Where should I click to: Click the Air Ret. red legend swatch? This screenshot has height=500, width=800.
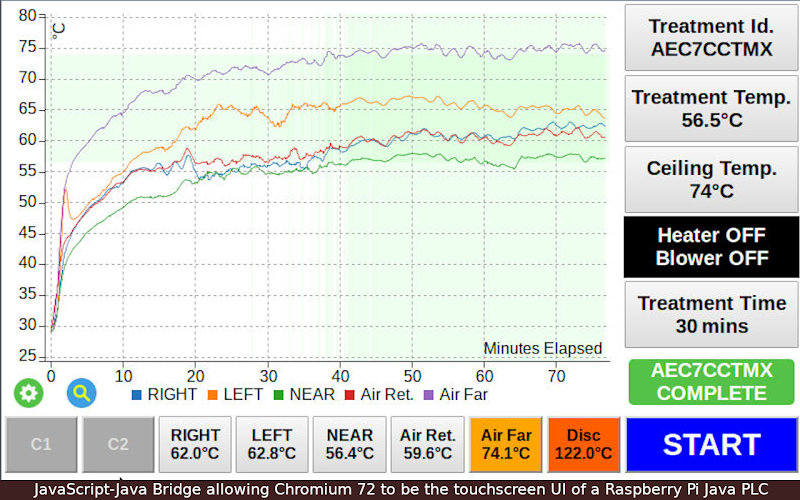click(349, 394)
